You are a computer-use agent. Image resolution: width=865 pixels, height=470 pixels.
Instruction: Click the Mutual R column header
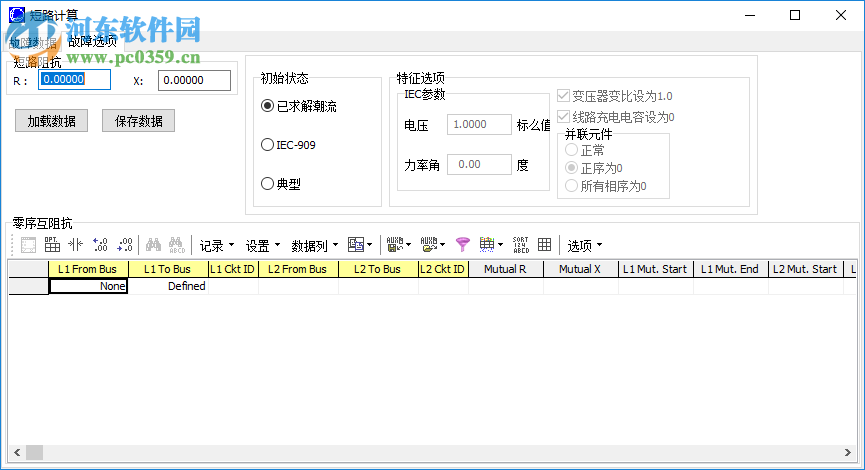(x=506, y=269)
